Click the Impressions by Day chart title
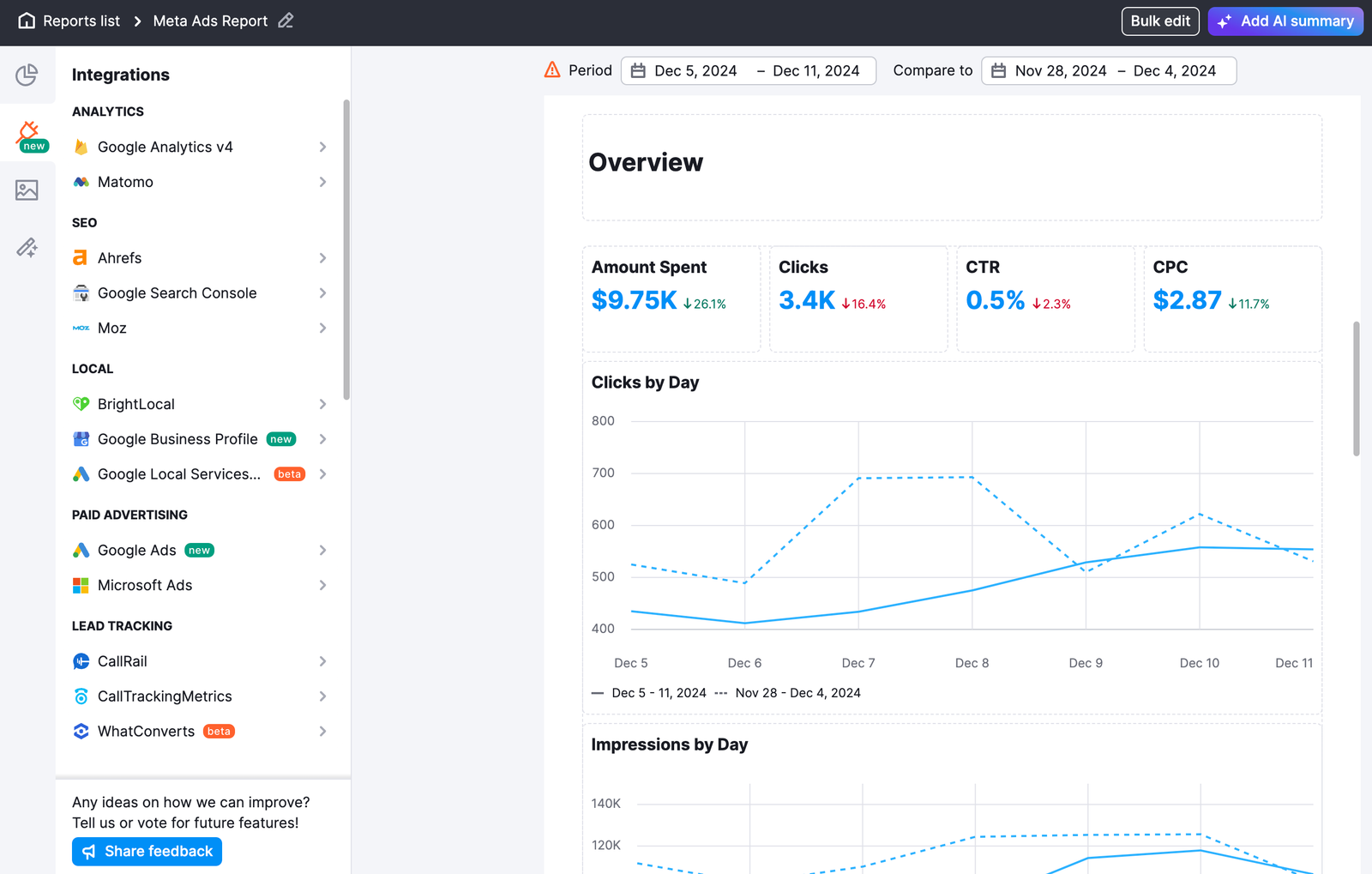Screen dimensions: 1372x874 (x=670, y=744)
